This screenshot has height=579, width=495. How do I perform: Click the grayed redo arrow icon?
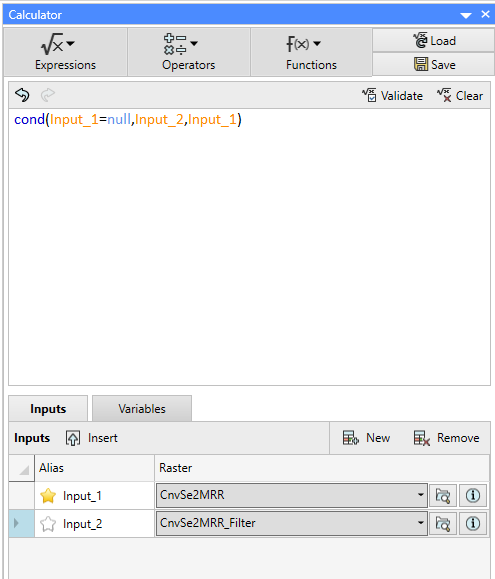[x=48, y=95]
